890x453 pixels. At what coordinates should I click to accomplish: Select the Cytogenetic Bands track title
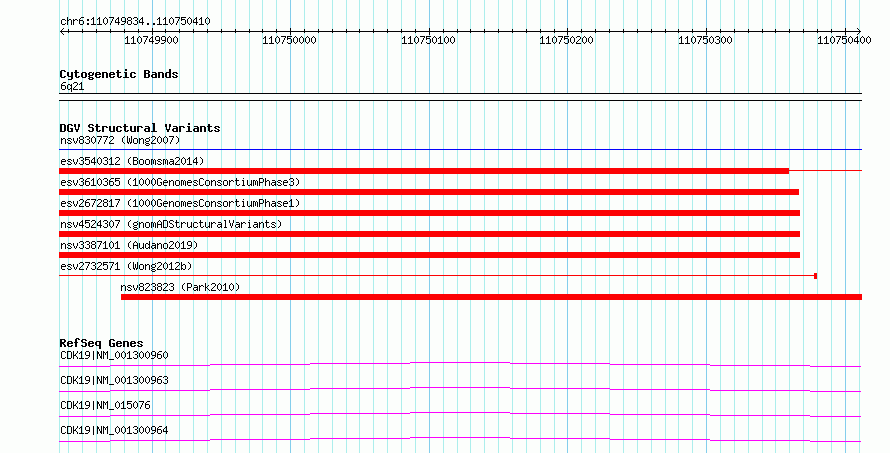coord(119,74)
